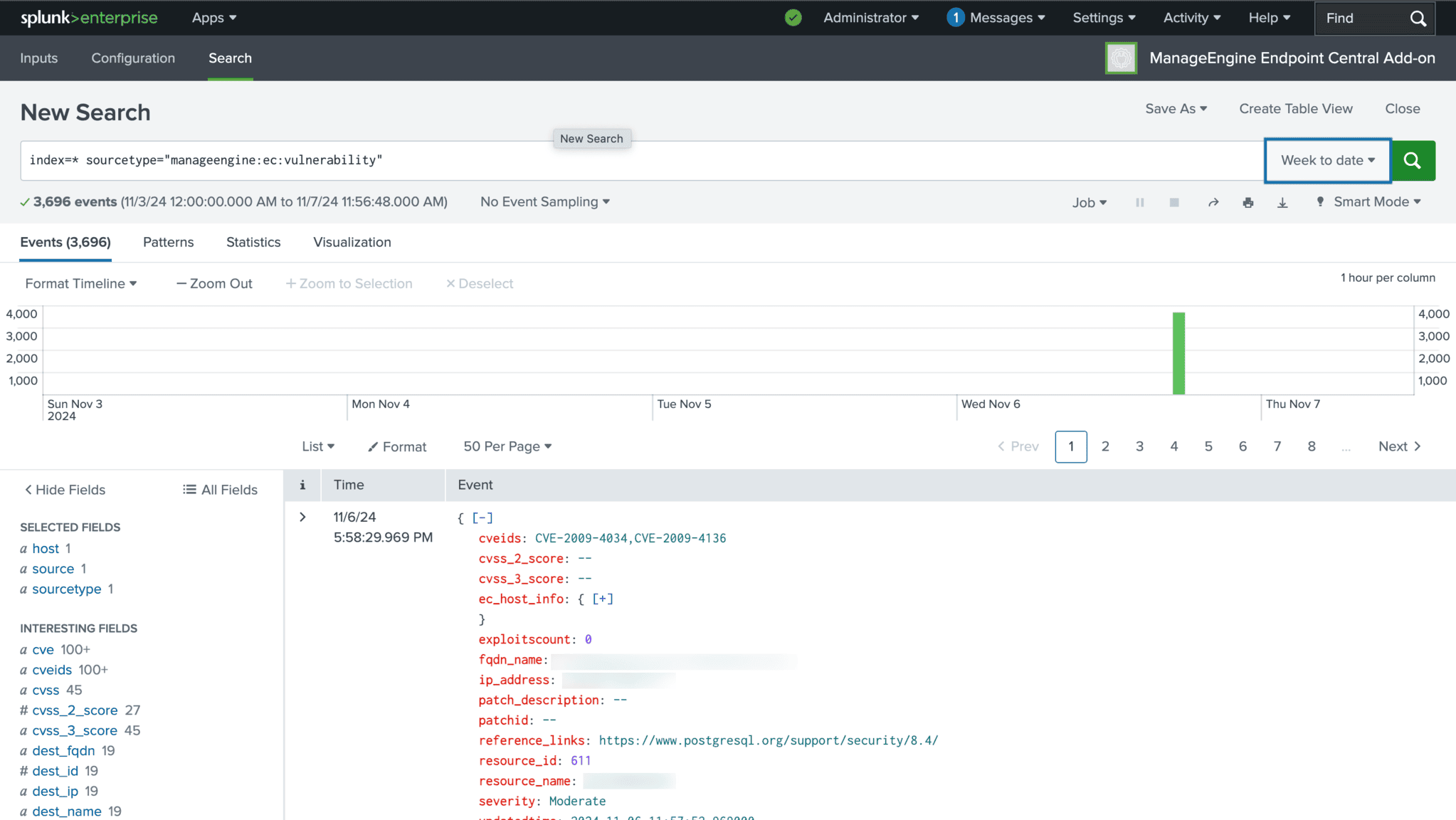Viewport: 1456px width, 820px height.
Task: Pause the search job
Action: coord(1139,203)
